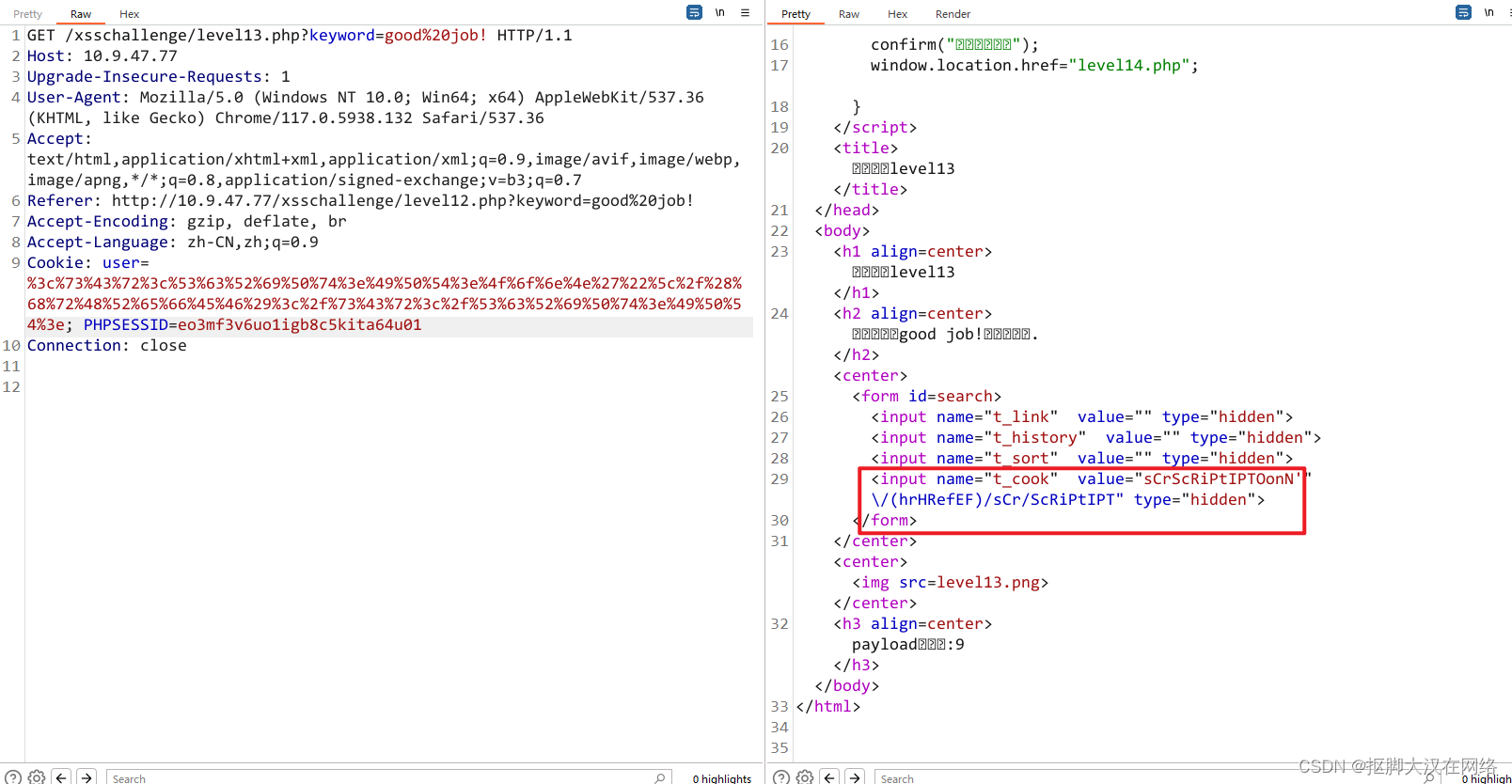Image resolution: width=1512 pixels, height=784 pixels.
Task: Switch request view to Pretty tab
Action: pyautogui.click(x=27, y=14)
